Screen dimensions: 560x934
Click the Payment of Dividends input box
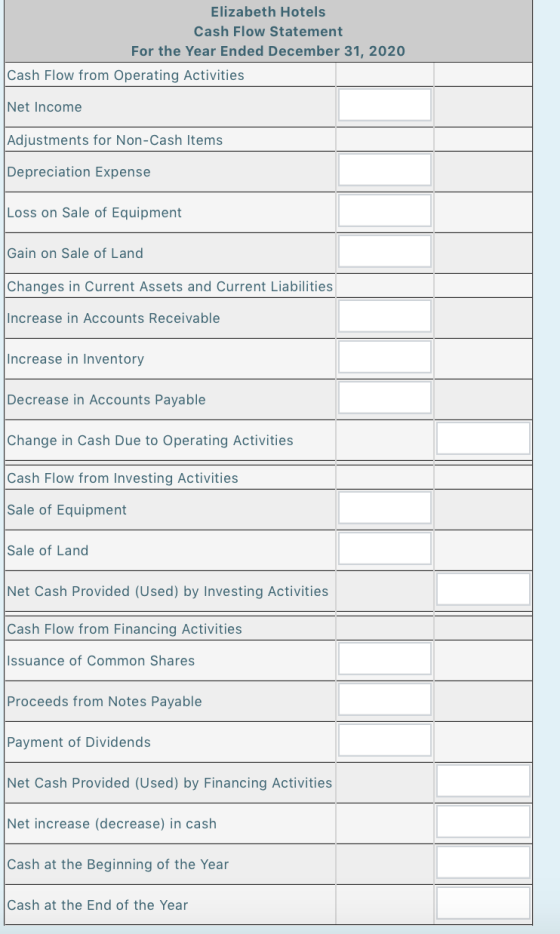(x=384, y=740)
